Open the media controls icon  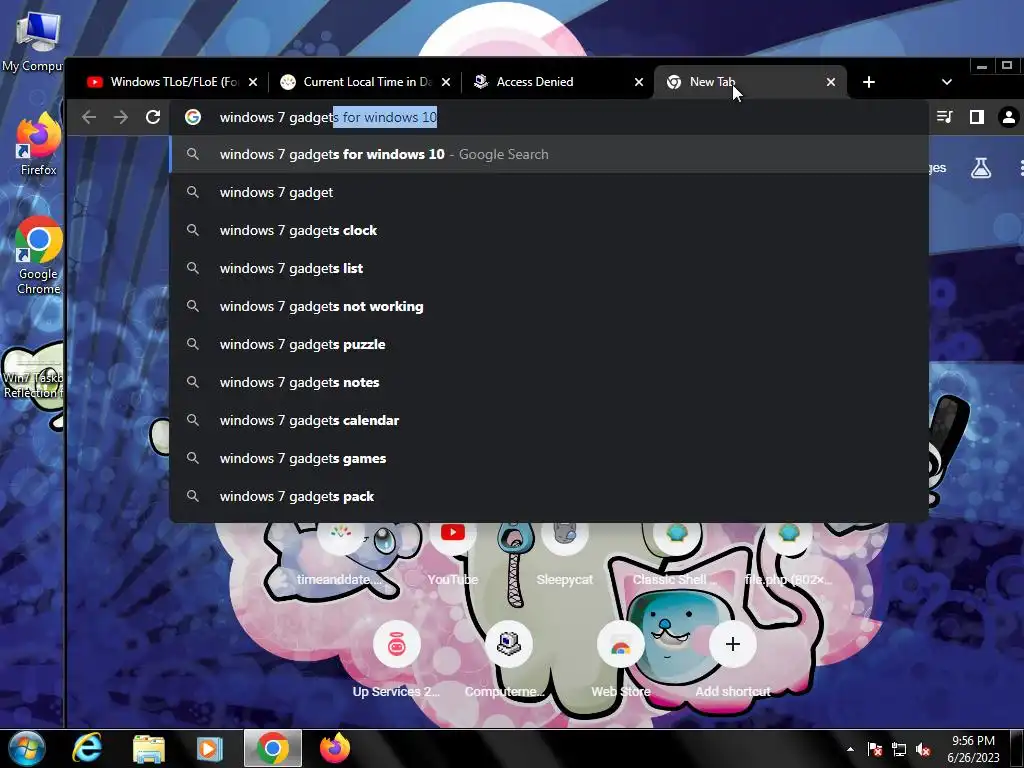[945, 117]
